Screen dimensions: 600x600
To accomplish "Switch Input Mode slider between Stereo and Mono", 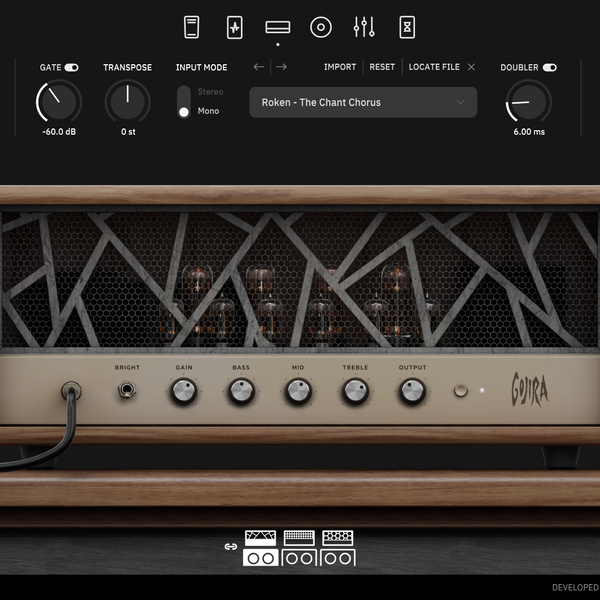I will click(x=184, y=102).
